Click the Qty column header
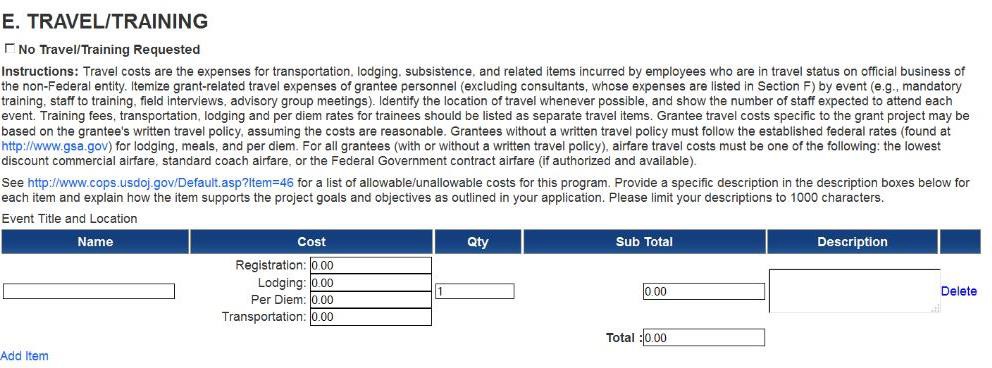The height and width of the screenshot is (368, 992). coord(478,242)
